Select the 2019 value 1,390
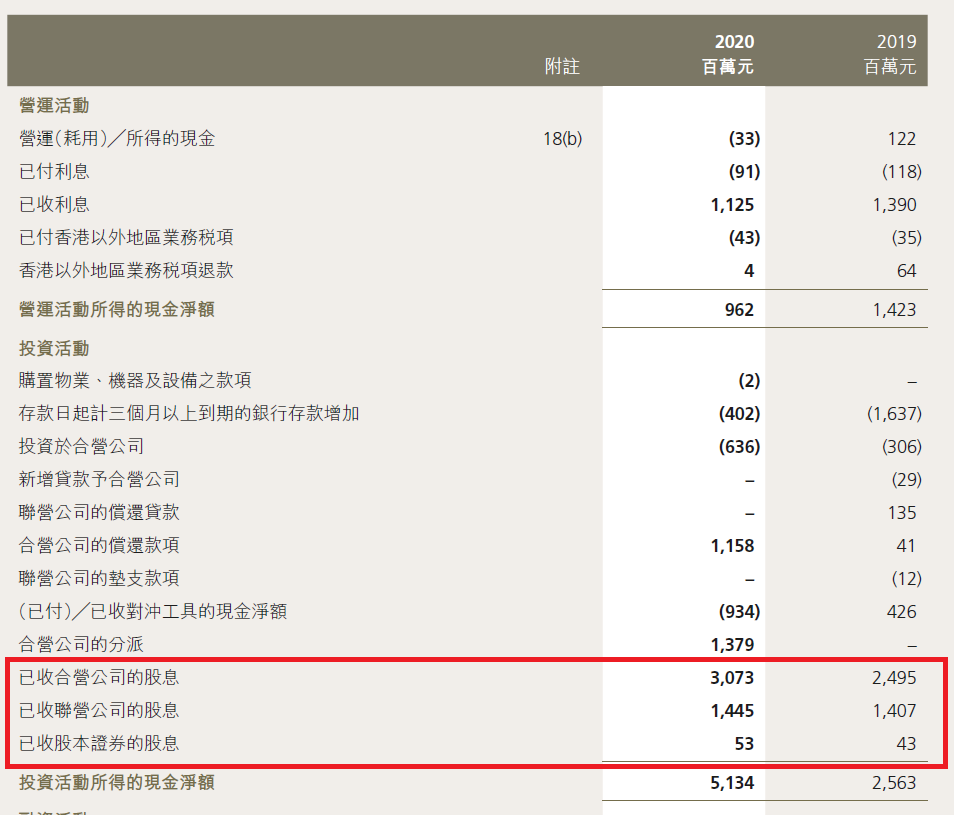The height and width of the screenshot is (815, 954). (894, 204)
